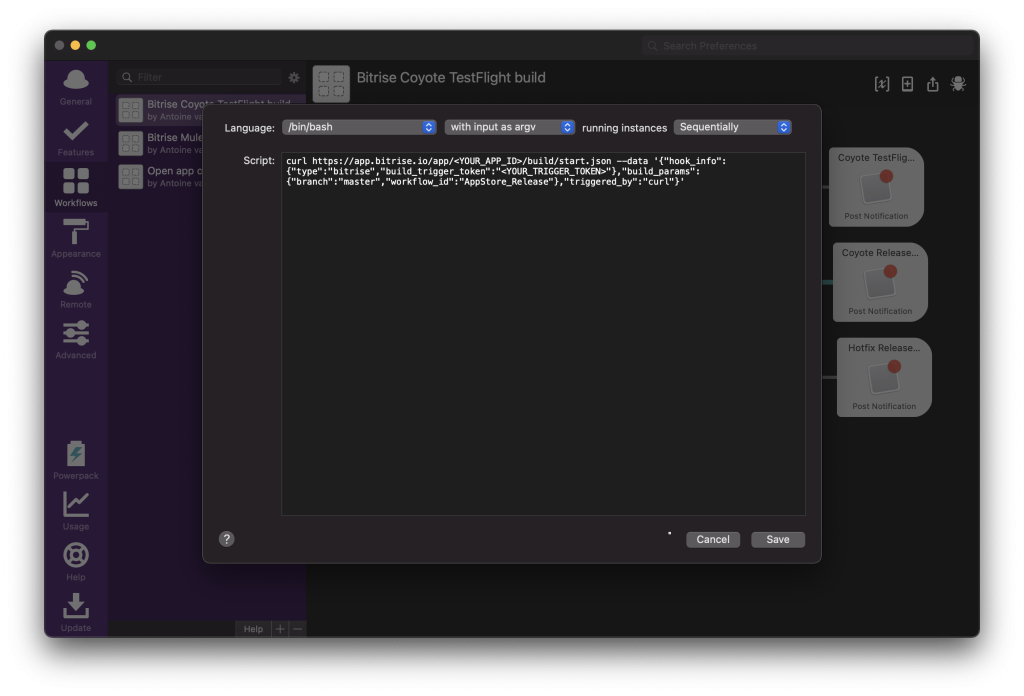The width and height of the screenshot is (1024, 696).
Task: Cancel editing the curl script
Action: pyautogui.click(x=712, y=539)
